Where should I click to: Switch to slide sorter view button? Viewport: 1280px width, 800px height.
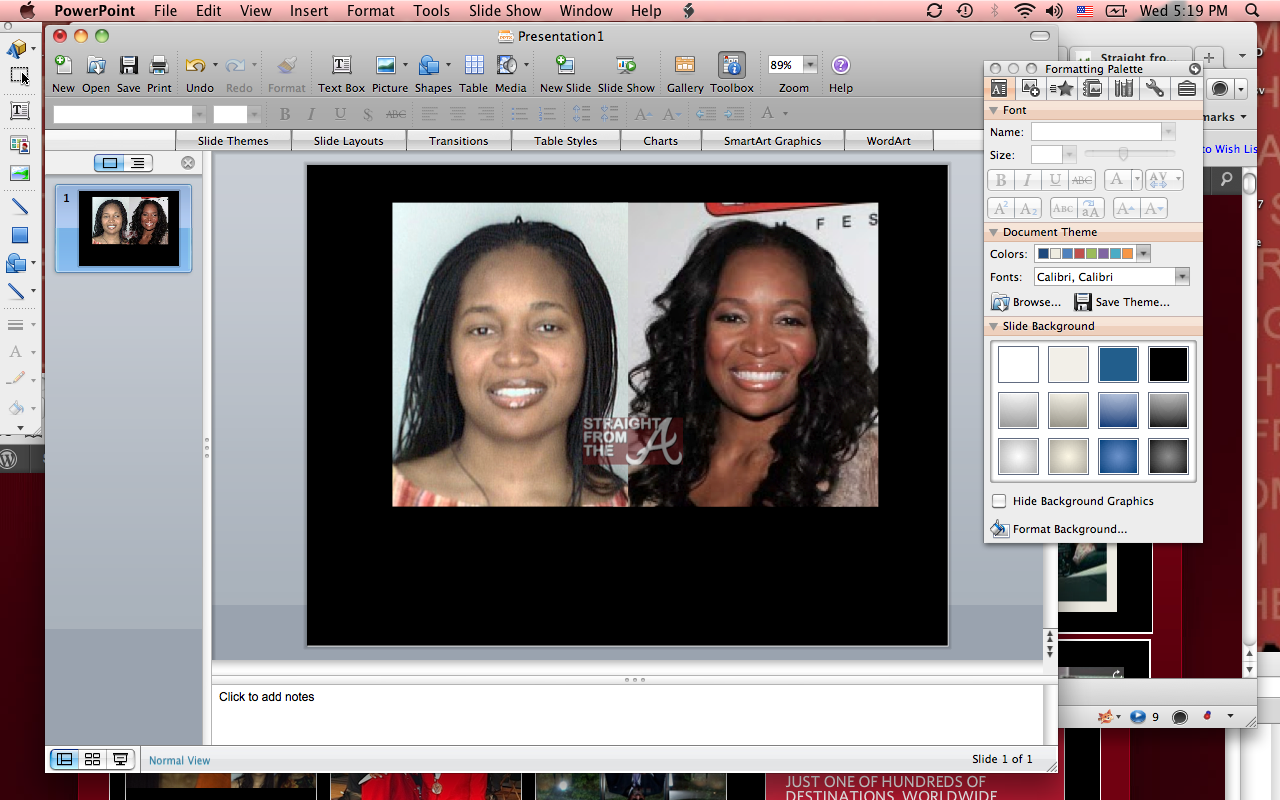point(92,760)
